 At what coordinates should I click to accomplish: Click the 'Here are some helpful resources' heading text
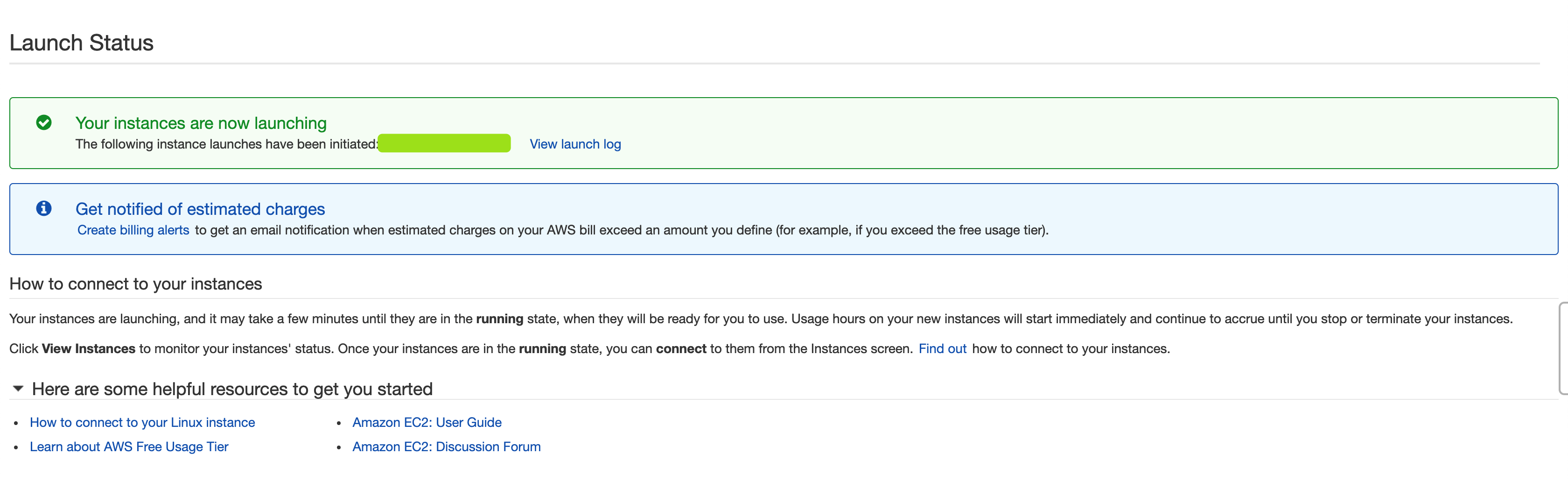(x=232, y=389)
